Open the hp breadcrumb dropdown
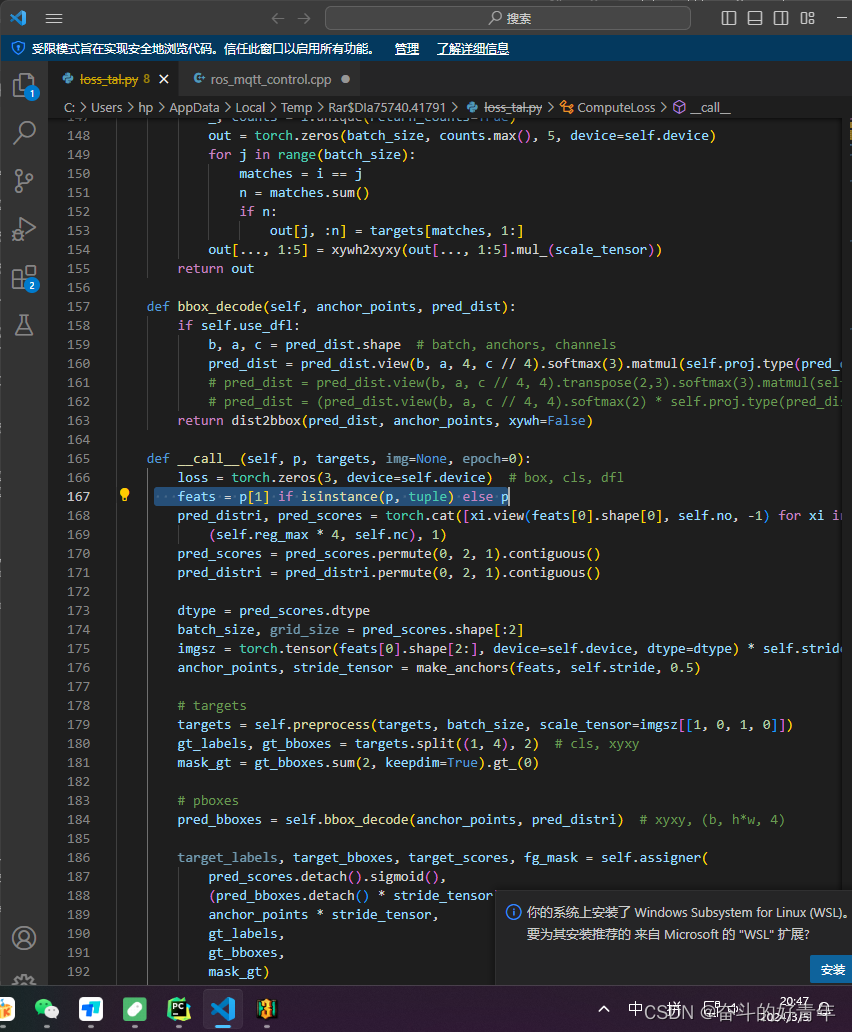 coord(145,107)
